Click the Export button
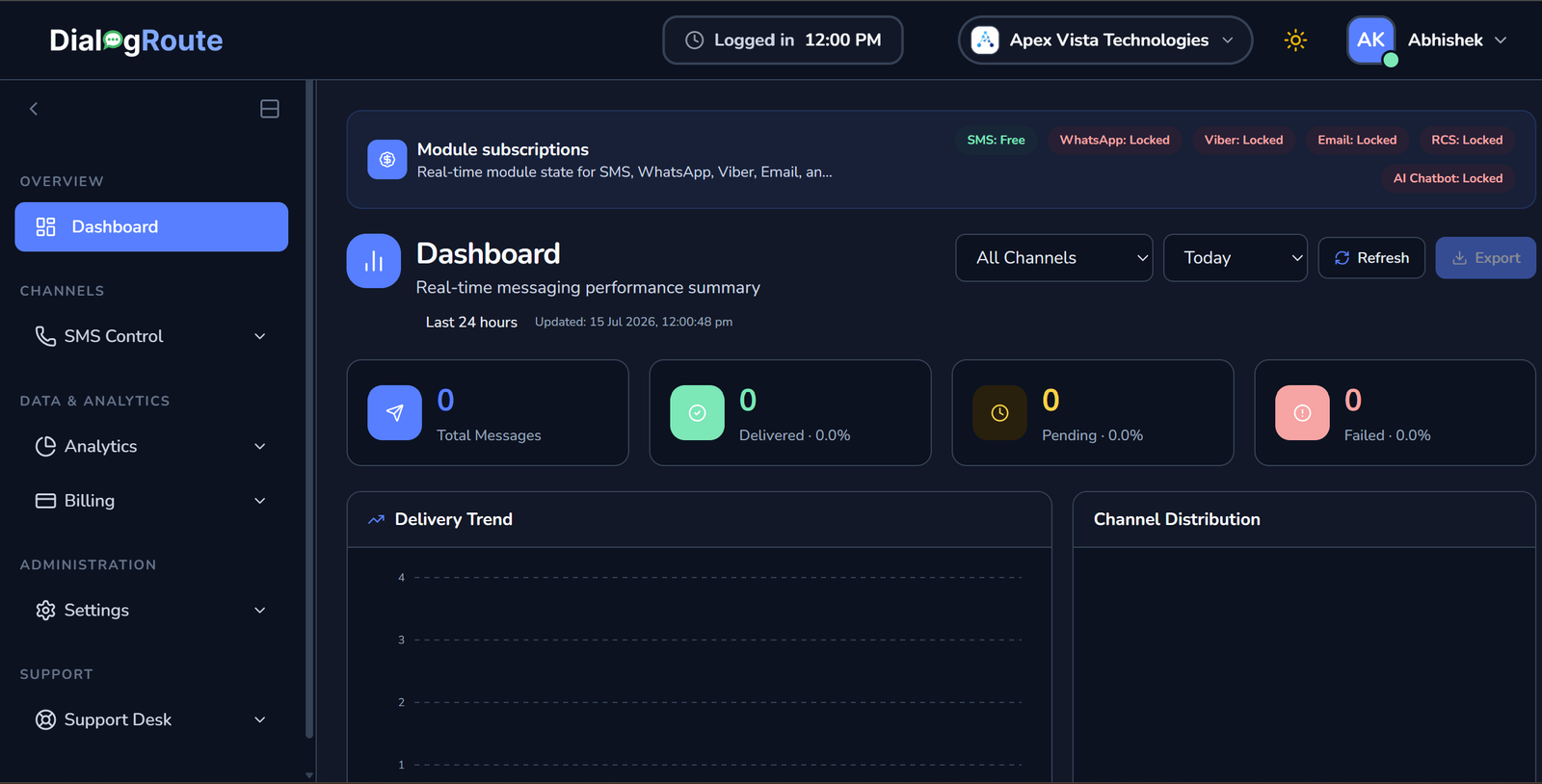This screenshot has height=784, width=1542. 1485,258
